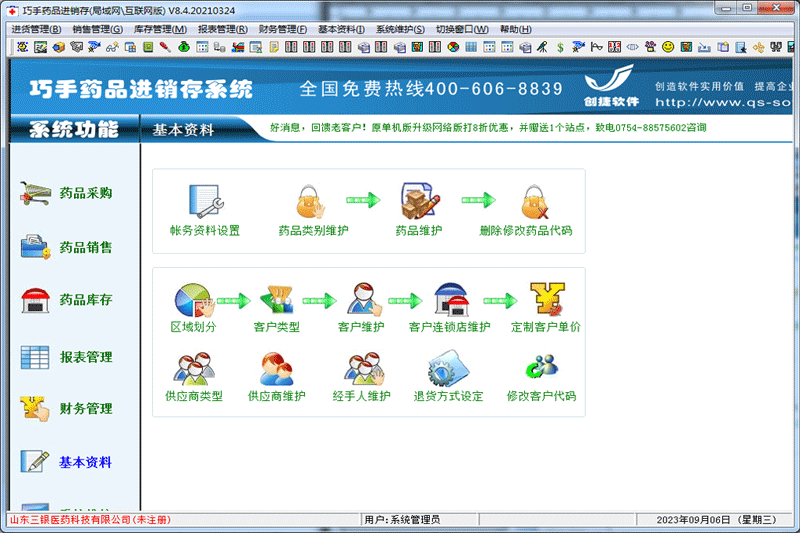The width and height of the screenshot is (800, 533).
Task: Click the 全国免费热线400-606-8839 hotline text
Action: 431,89
